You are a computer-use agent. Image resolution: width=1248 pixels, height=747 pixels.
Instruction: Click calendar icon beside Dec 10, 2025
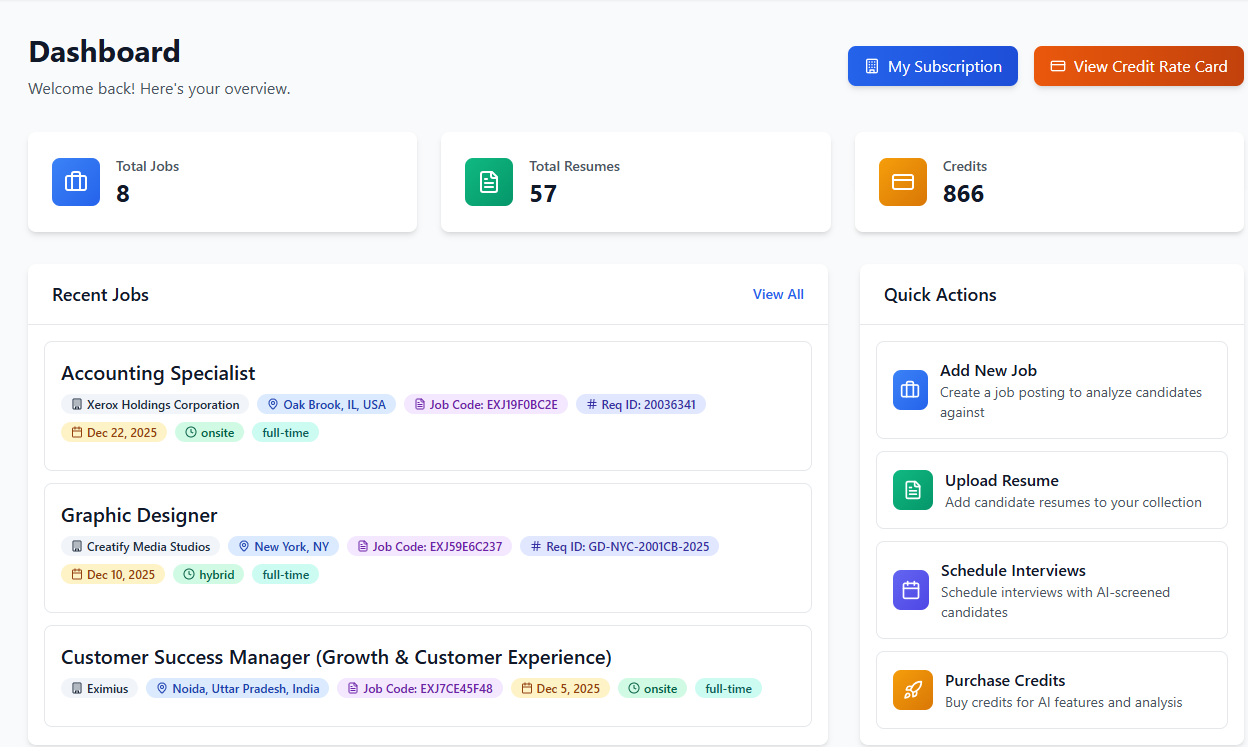[77, 575]
